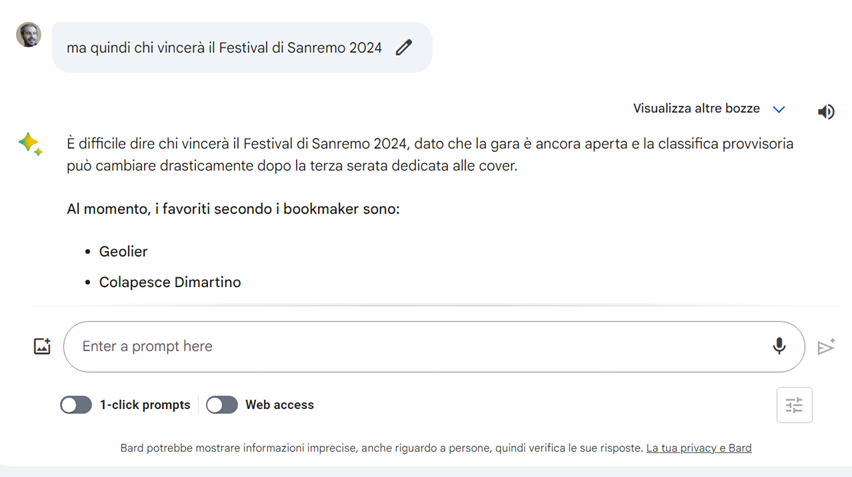
Task: Turn on the Web access switch
Action: [222, 405]
